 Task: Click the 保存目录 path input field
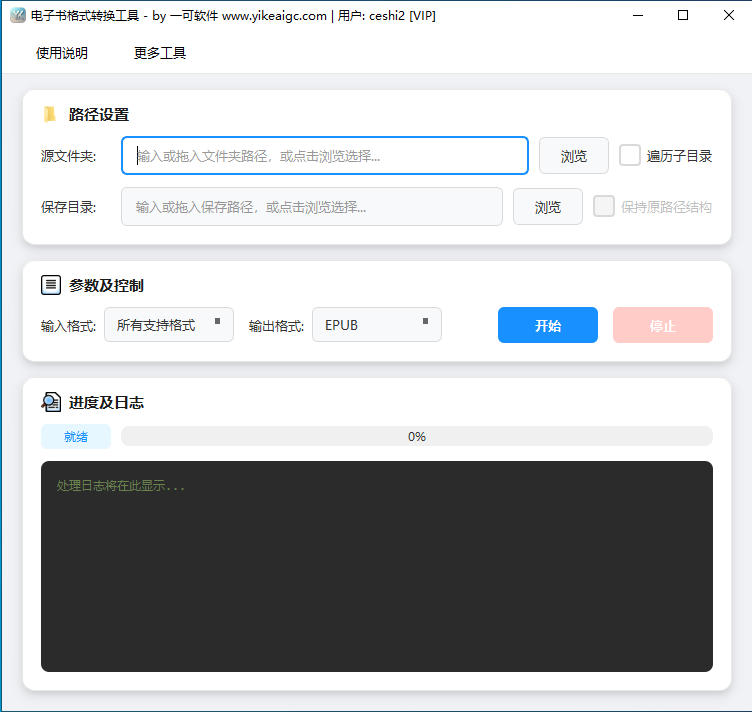(x=312, y=207)
